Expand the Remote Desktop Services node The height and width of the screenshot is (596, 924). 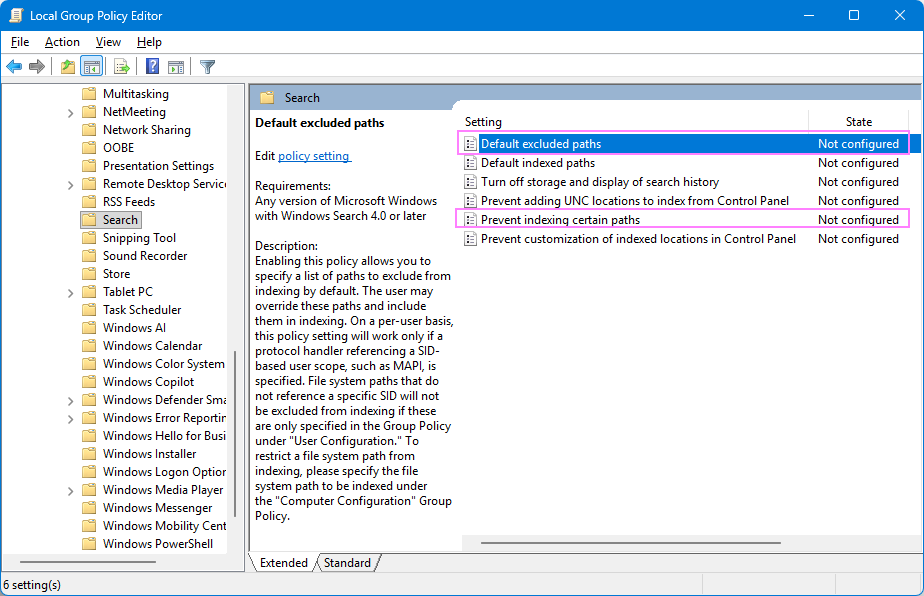click(68, 183)
